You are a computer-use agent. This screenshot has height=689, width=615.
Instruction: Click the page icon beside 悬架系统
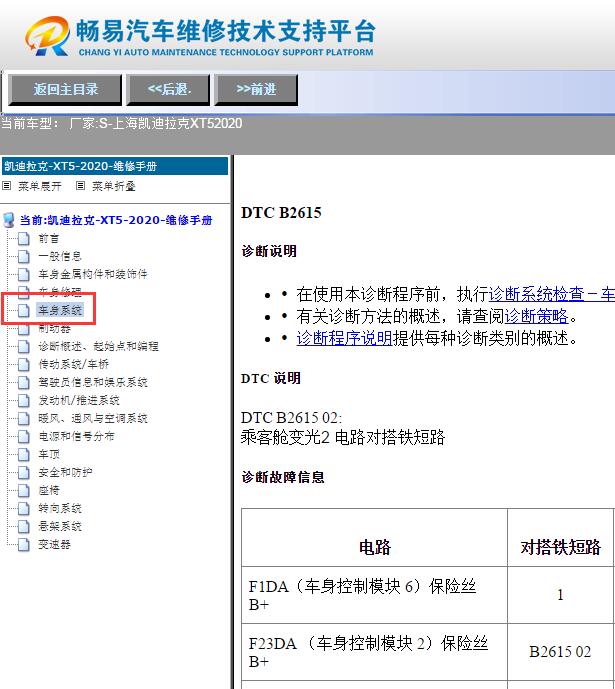[x=24, y=527]
